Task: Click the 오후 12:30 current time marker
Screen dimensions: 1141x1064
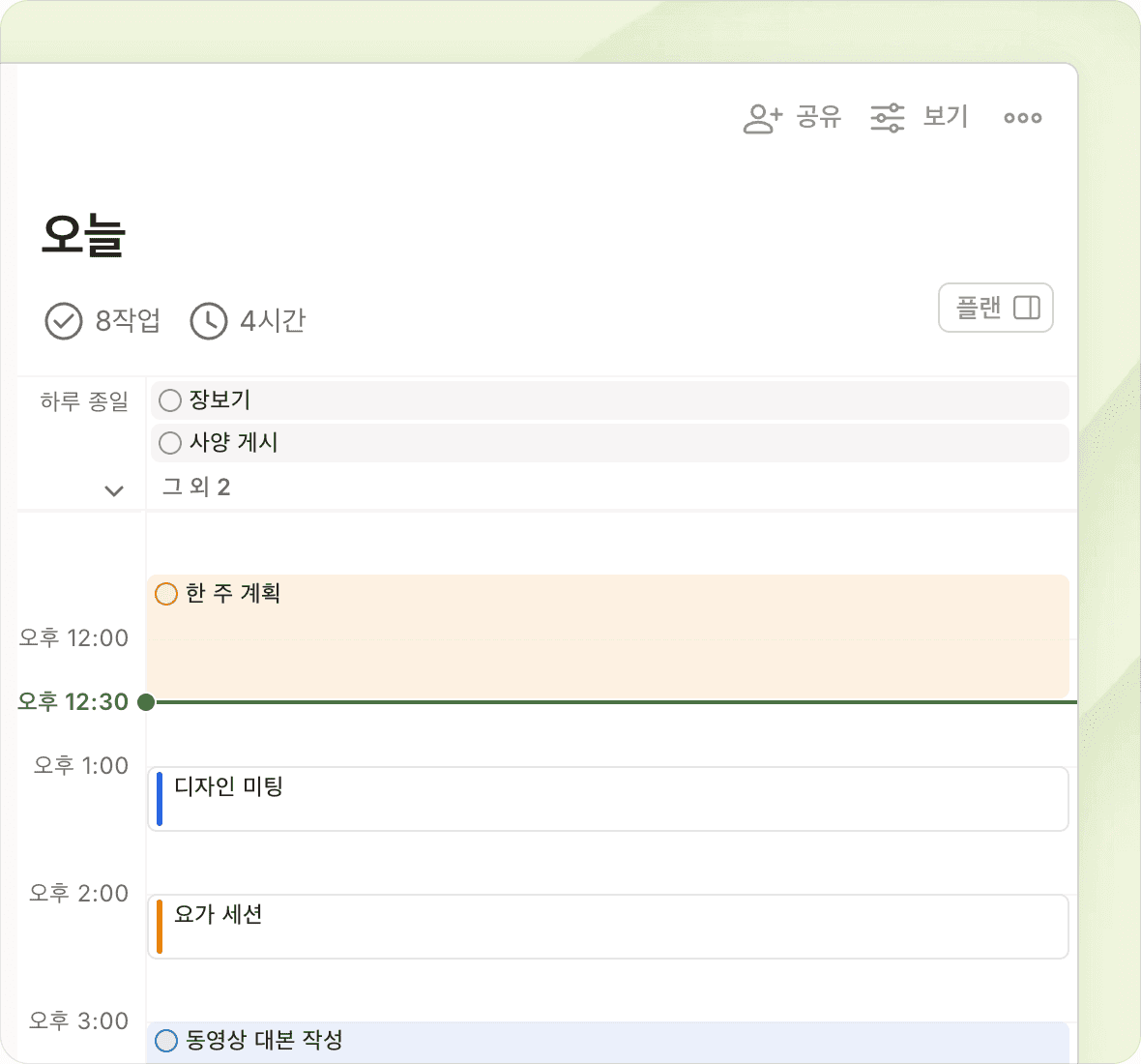Action: (146, 702)
